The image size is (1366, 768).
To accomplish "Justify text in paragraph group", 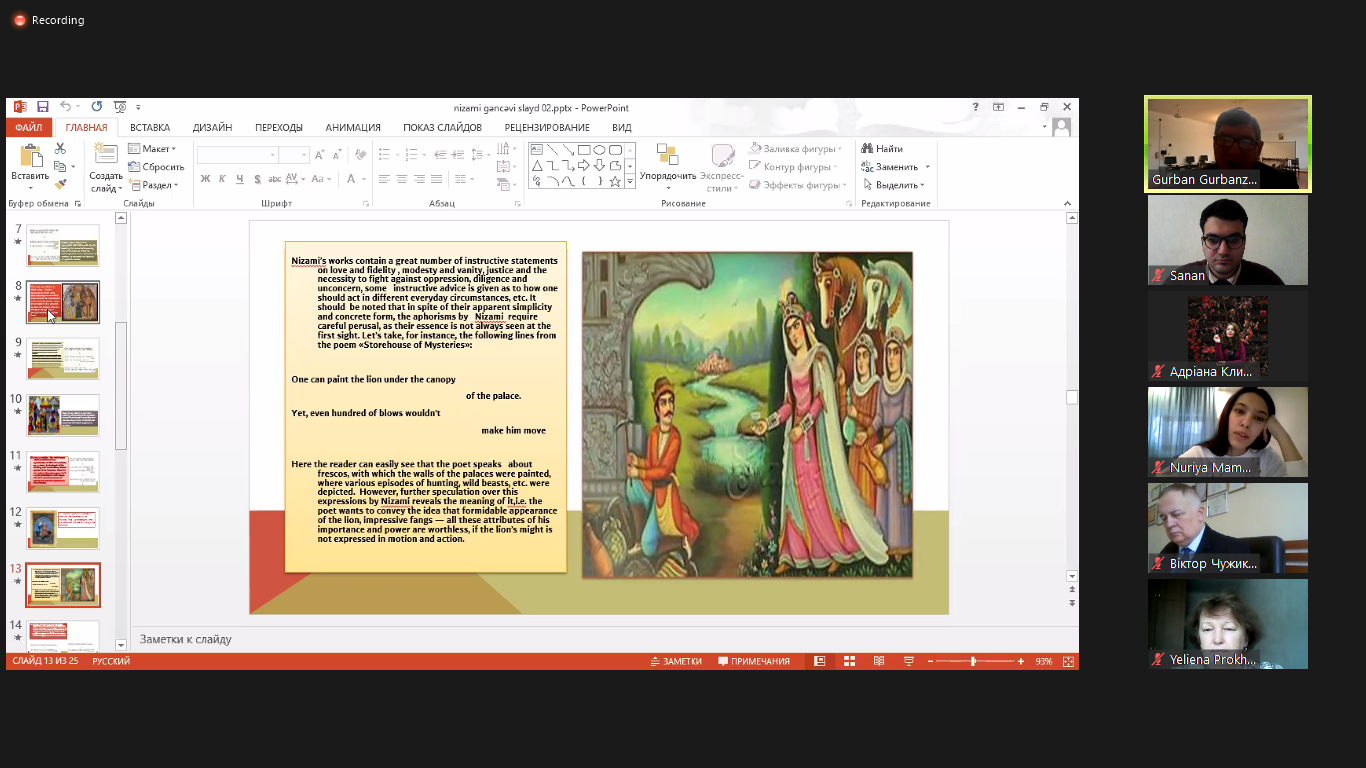I will (435, 179).
